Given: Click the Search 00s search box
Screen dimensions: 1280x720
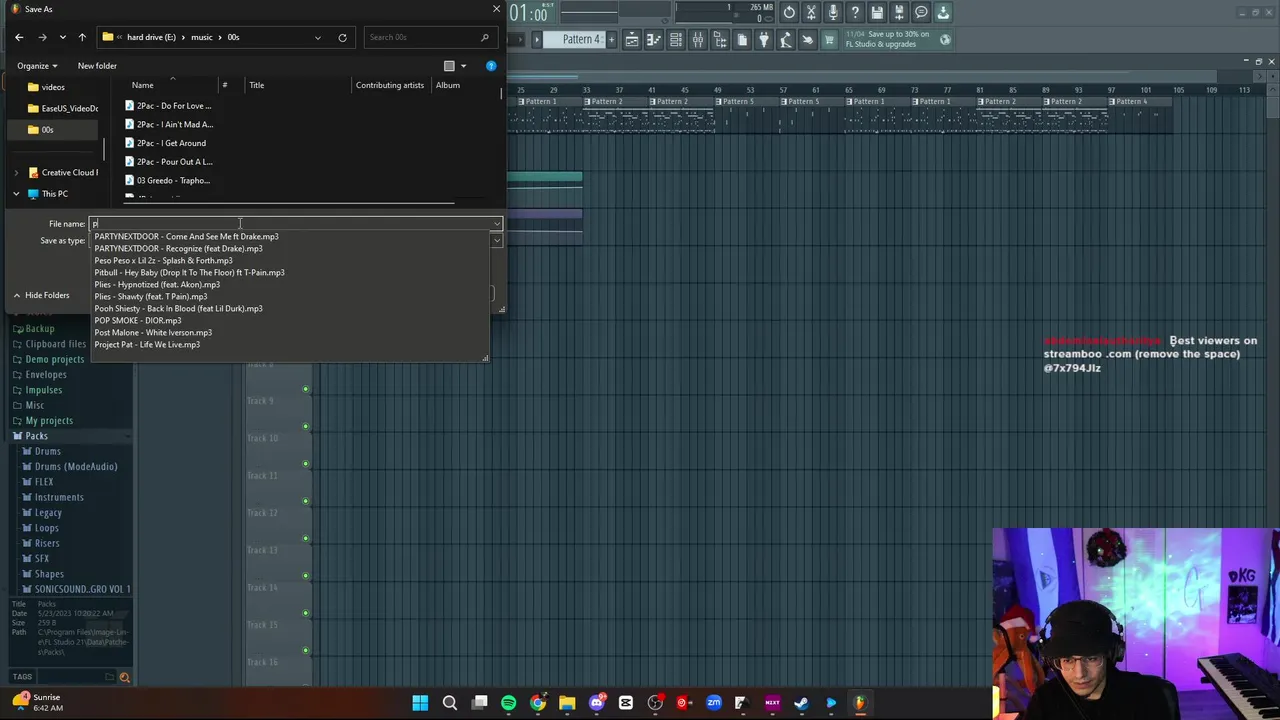Looking at the screenshot, I should (429, 38).
